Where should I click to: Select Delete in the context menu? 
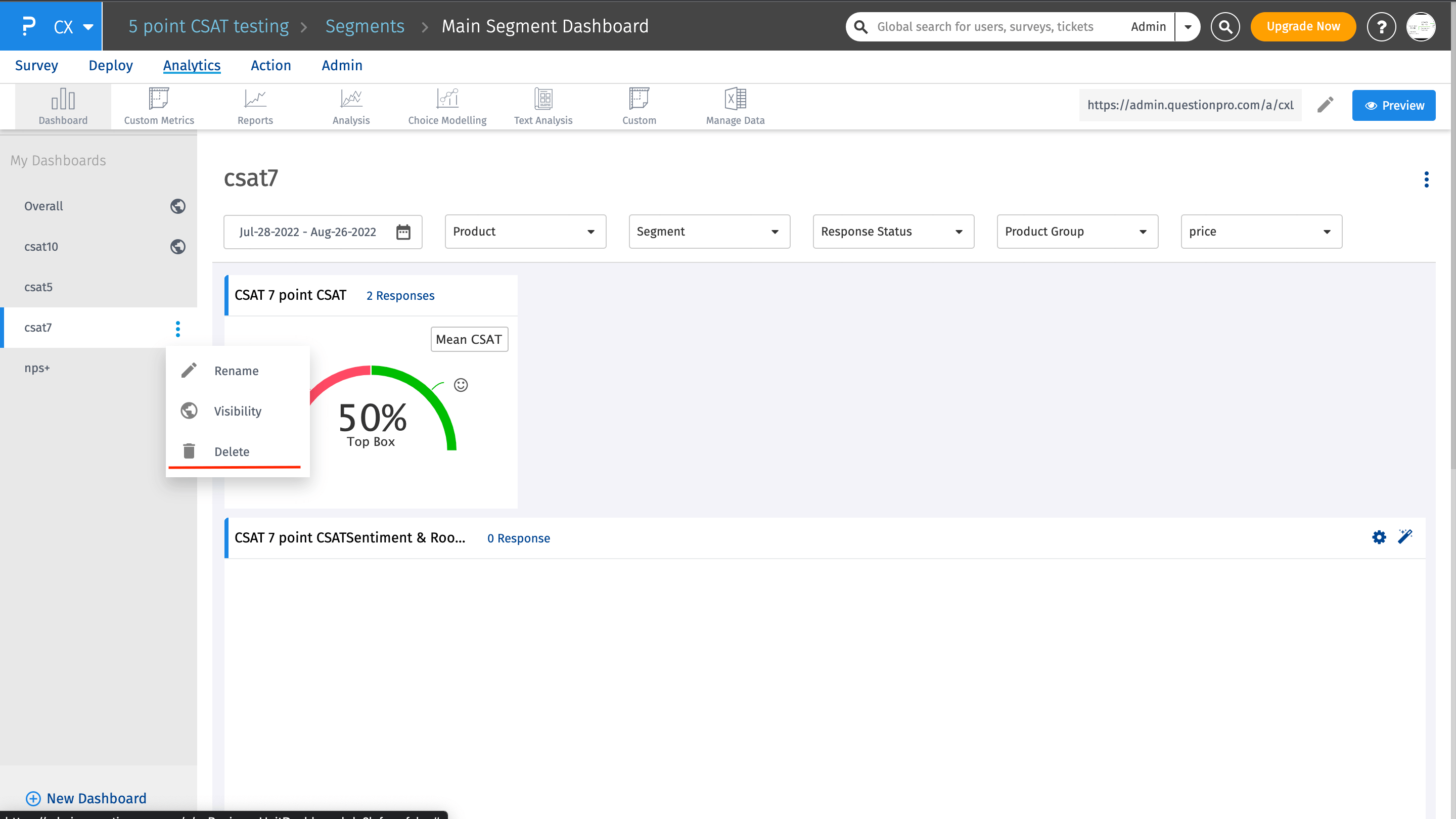(x=232, y=451)
